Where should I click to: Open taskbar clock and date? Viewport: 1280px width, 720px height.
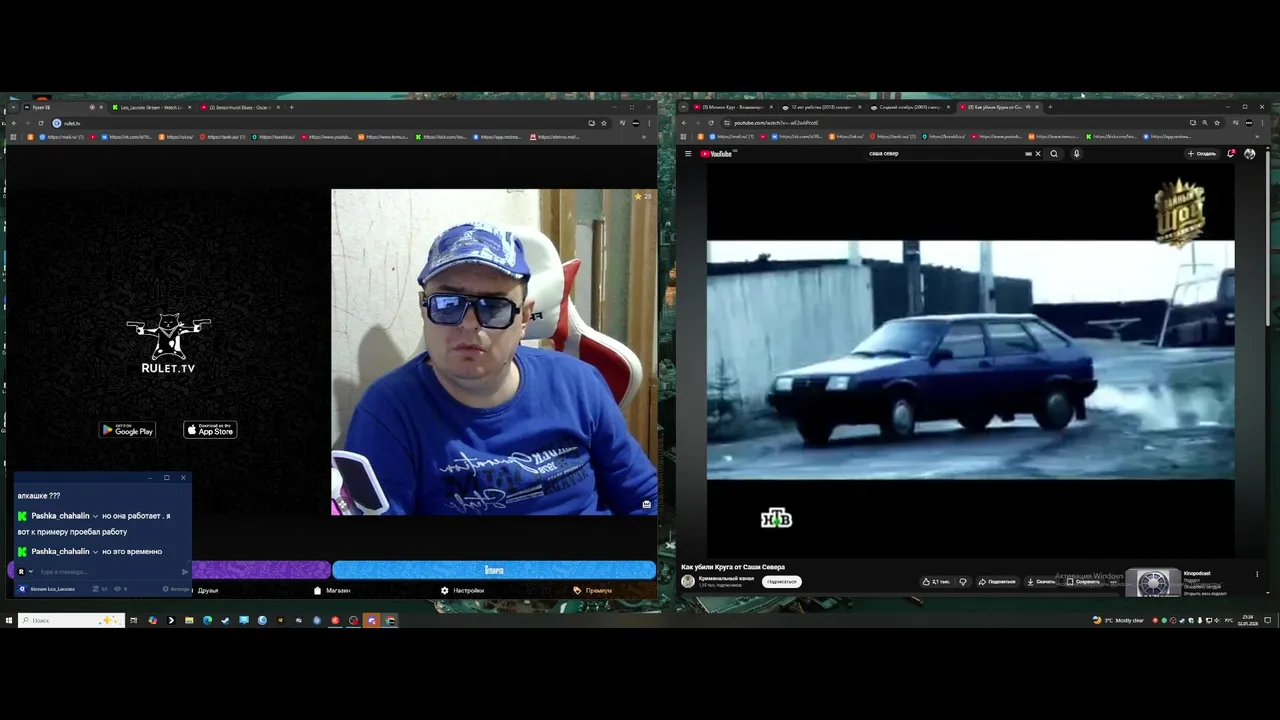tap(1247, 620)
